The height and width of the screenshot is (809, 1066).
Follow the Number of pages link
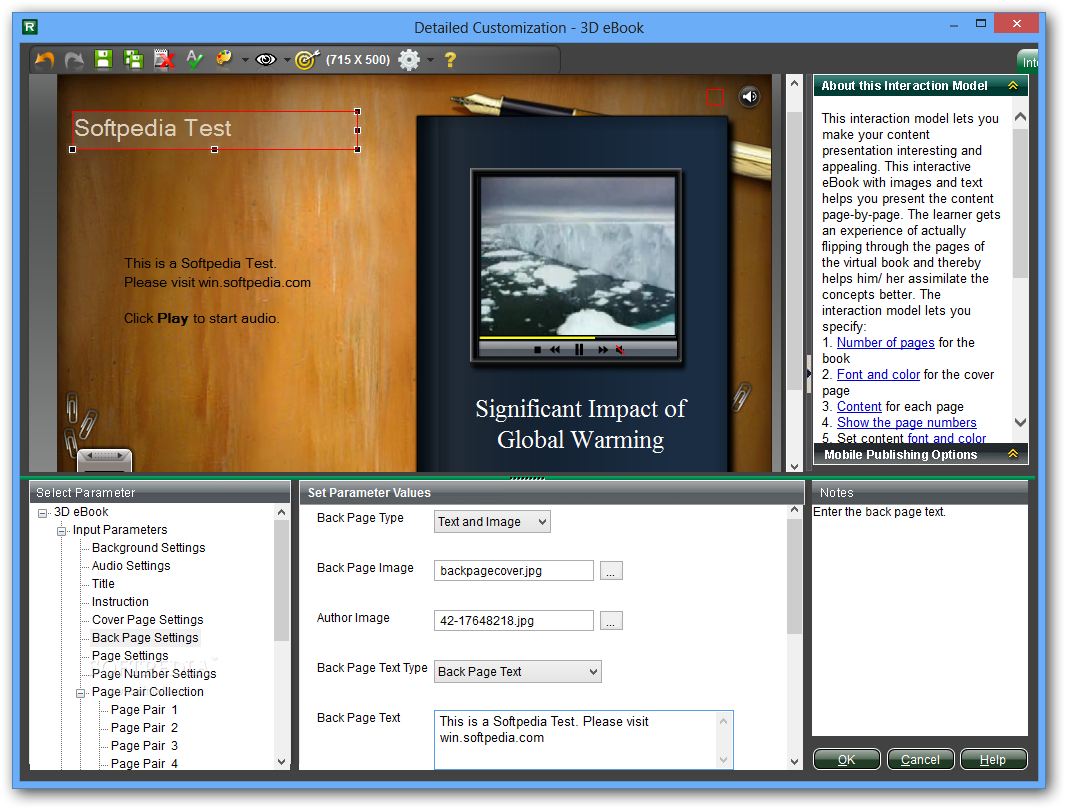885,343
